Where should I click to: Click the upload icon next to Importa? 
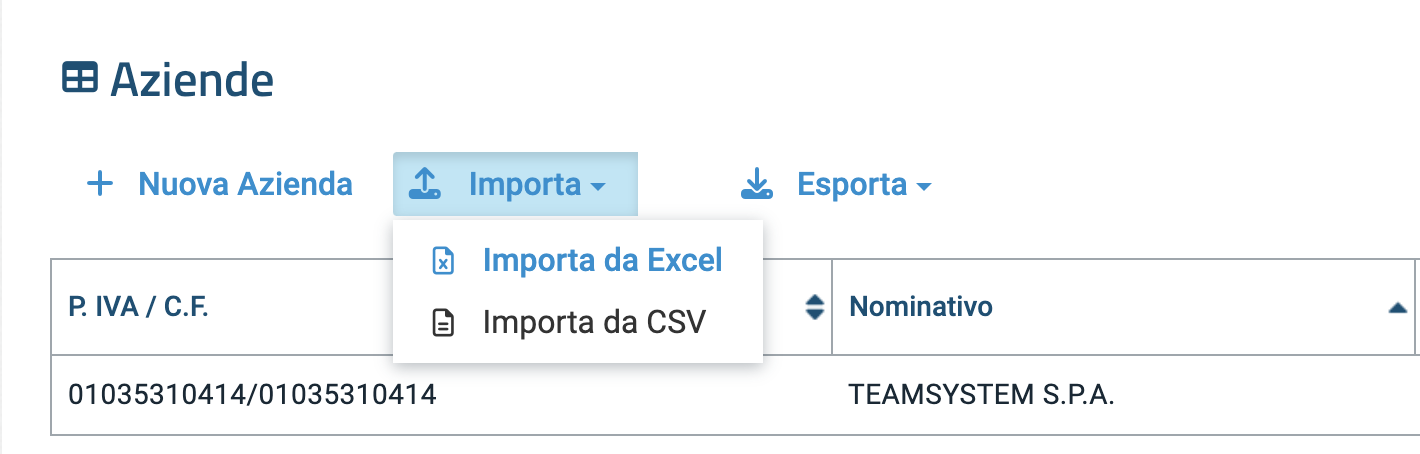[425, 184]
